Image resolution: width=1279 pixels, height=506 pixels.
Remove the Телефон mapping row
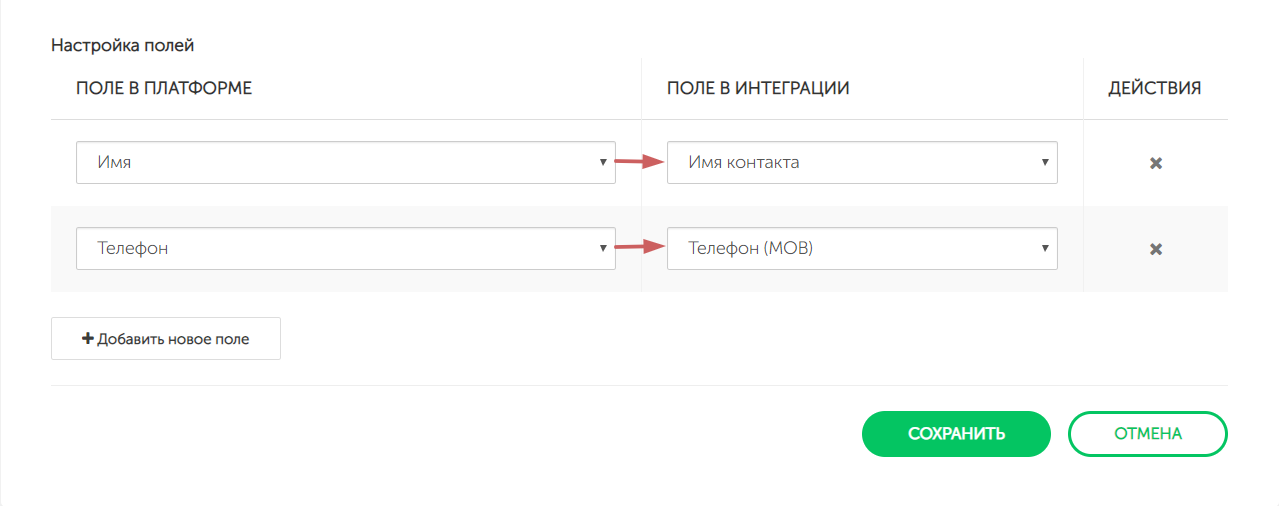pyautogui.click(x=1155, y=249)
